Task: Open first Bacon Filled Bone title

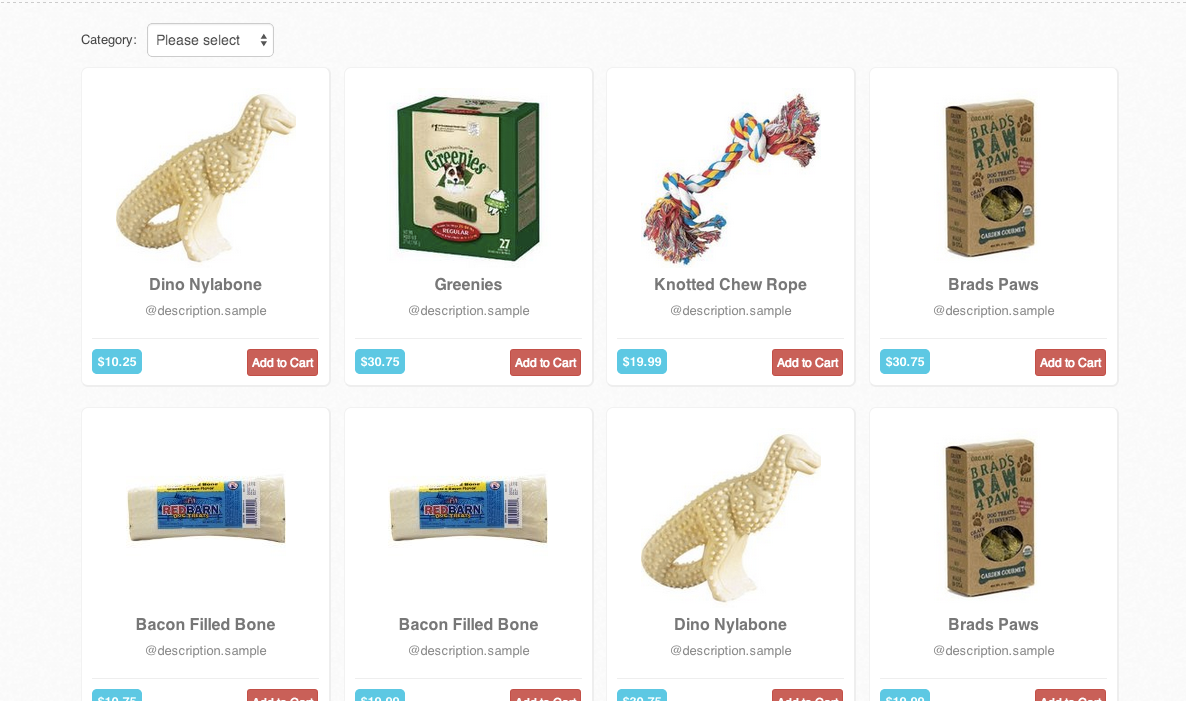Action: pos(206,625)
